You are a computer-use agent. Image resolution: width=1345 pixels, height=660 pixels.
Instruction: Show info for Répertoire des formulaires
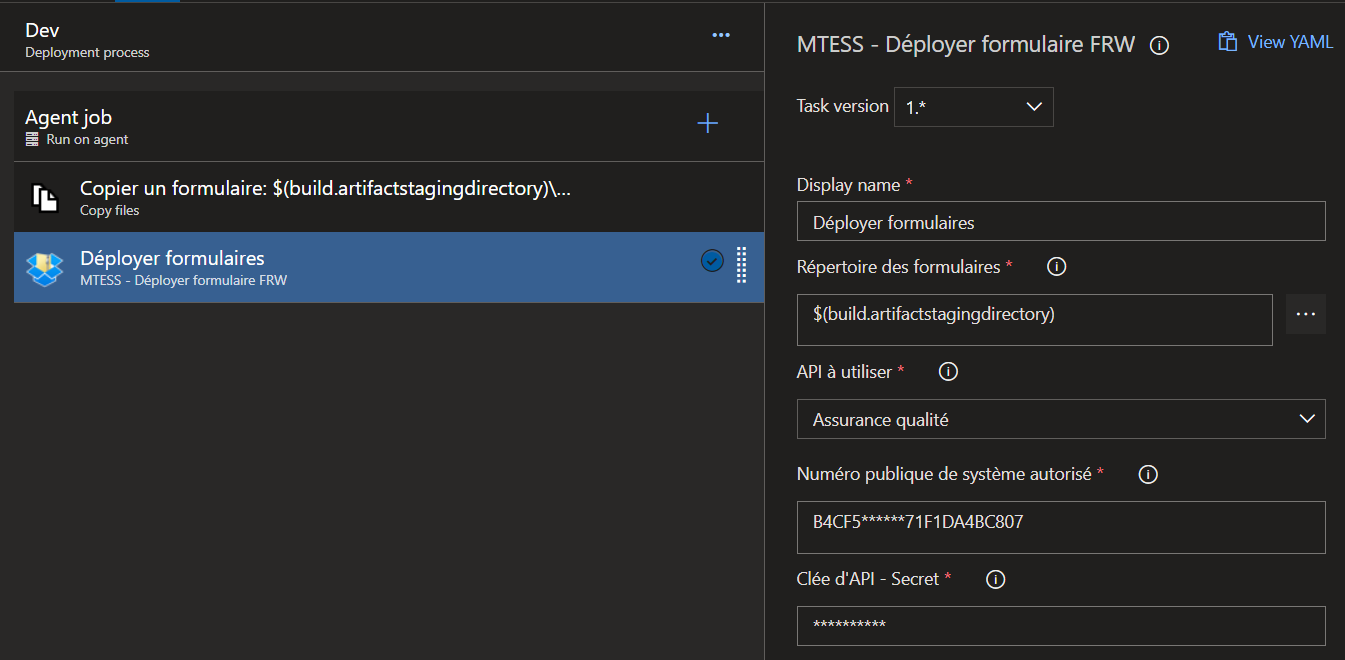click(x=1056, y=267)
